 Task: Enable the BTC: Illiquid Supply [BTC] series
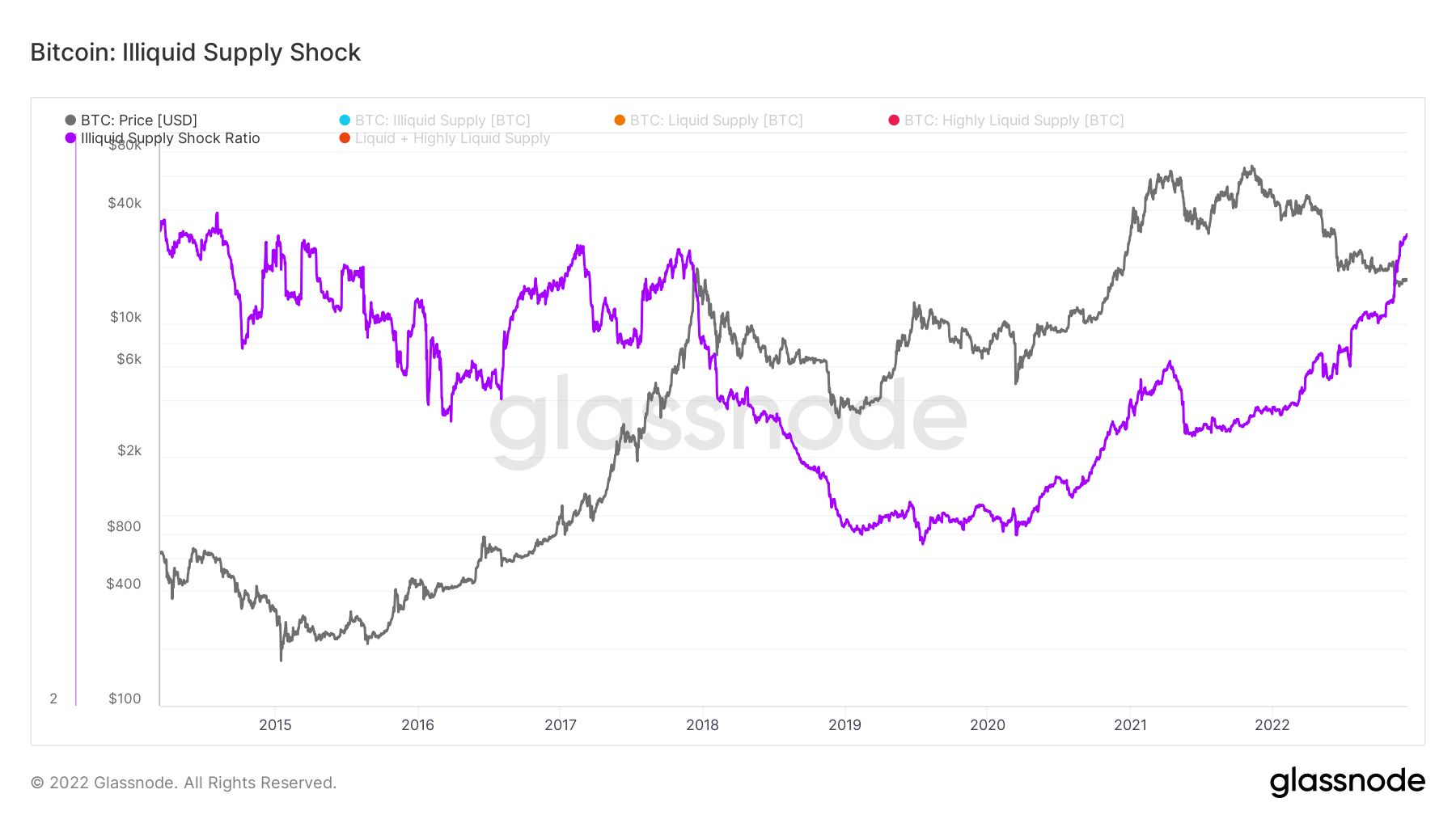435,120
